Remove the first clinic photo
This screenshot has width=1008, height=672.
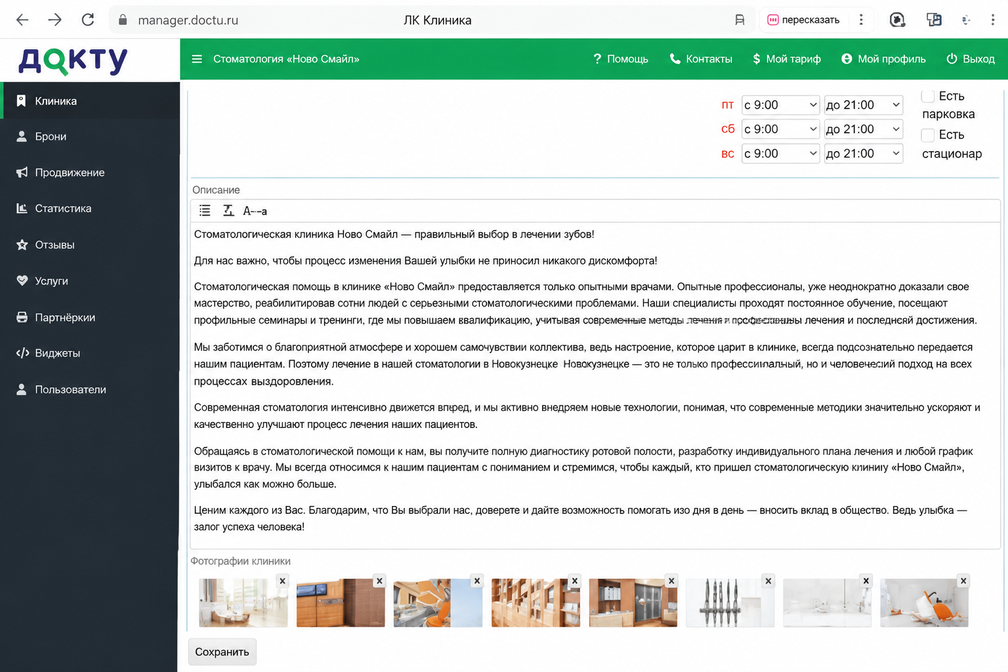[x=282, y=581]
